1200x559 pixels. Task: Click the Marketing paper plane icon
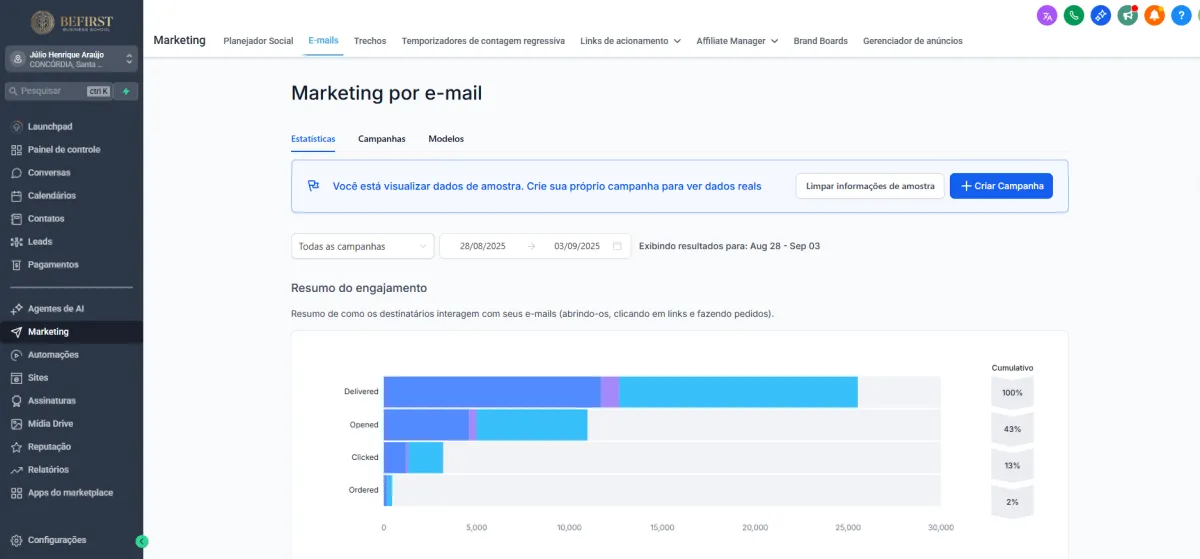pyautogui.click(x=16, y=332)
